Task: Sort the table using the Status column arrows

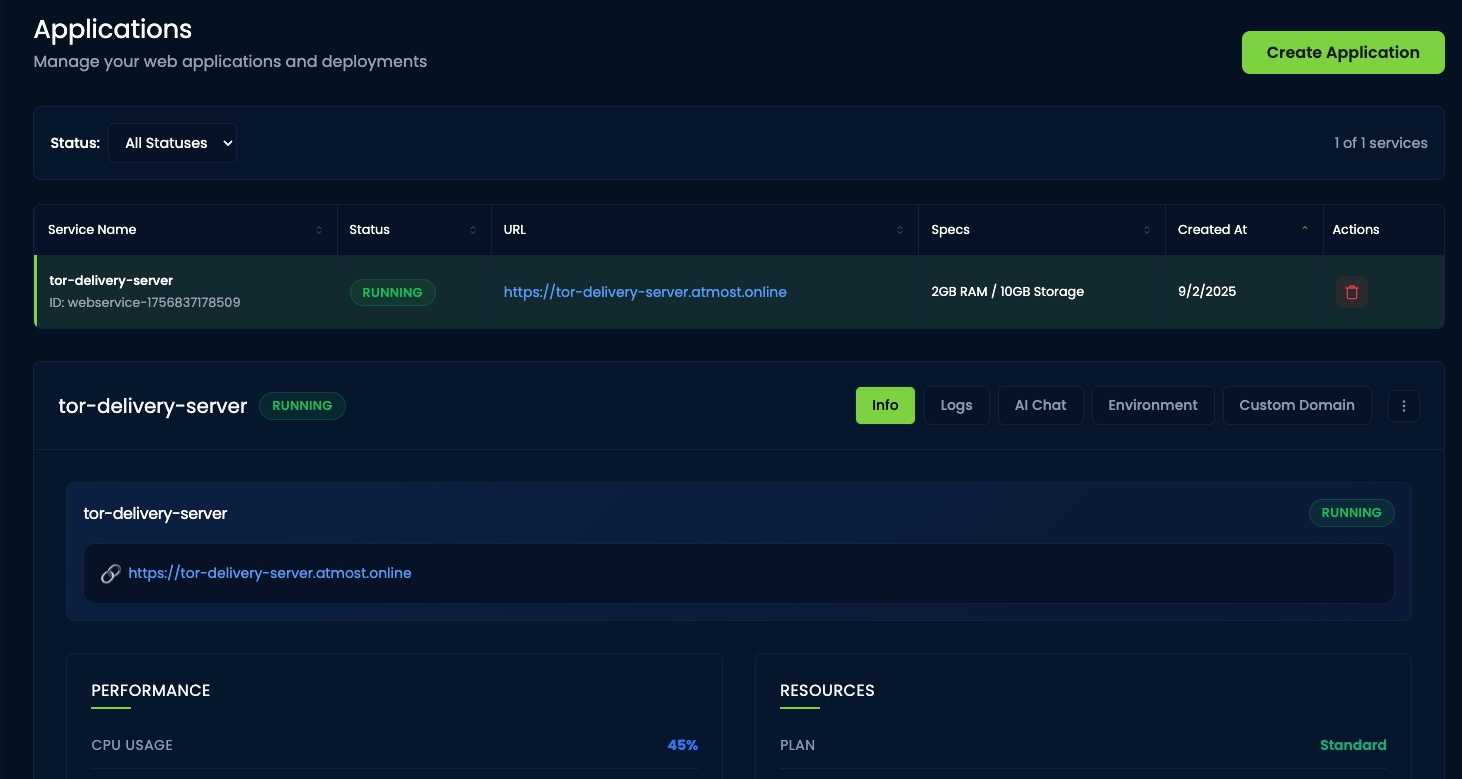Action: pos(473,229)
